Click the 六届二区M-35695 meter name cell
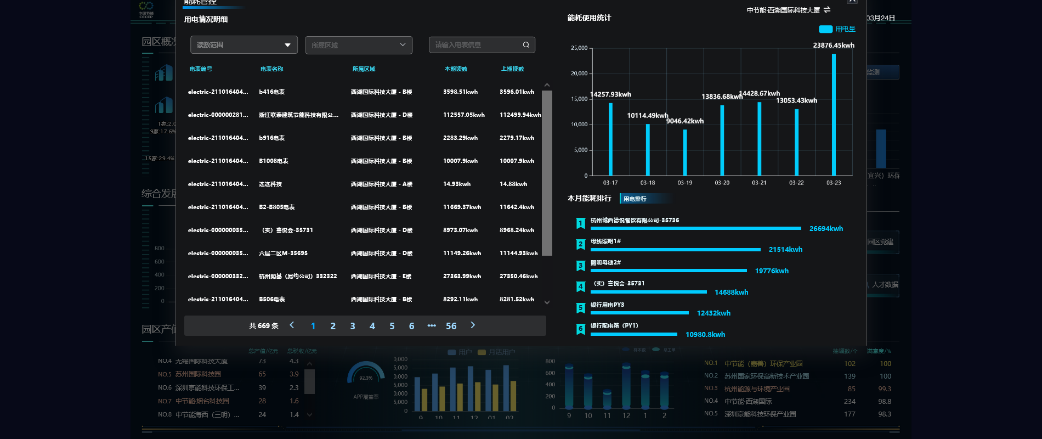Image resolution: width=1042 pixels, height=439 pixels. coord(283,253)
